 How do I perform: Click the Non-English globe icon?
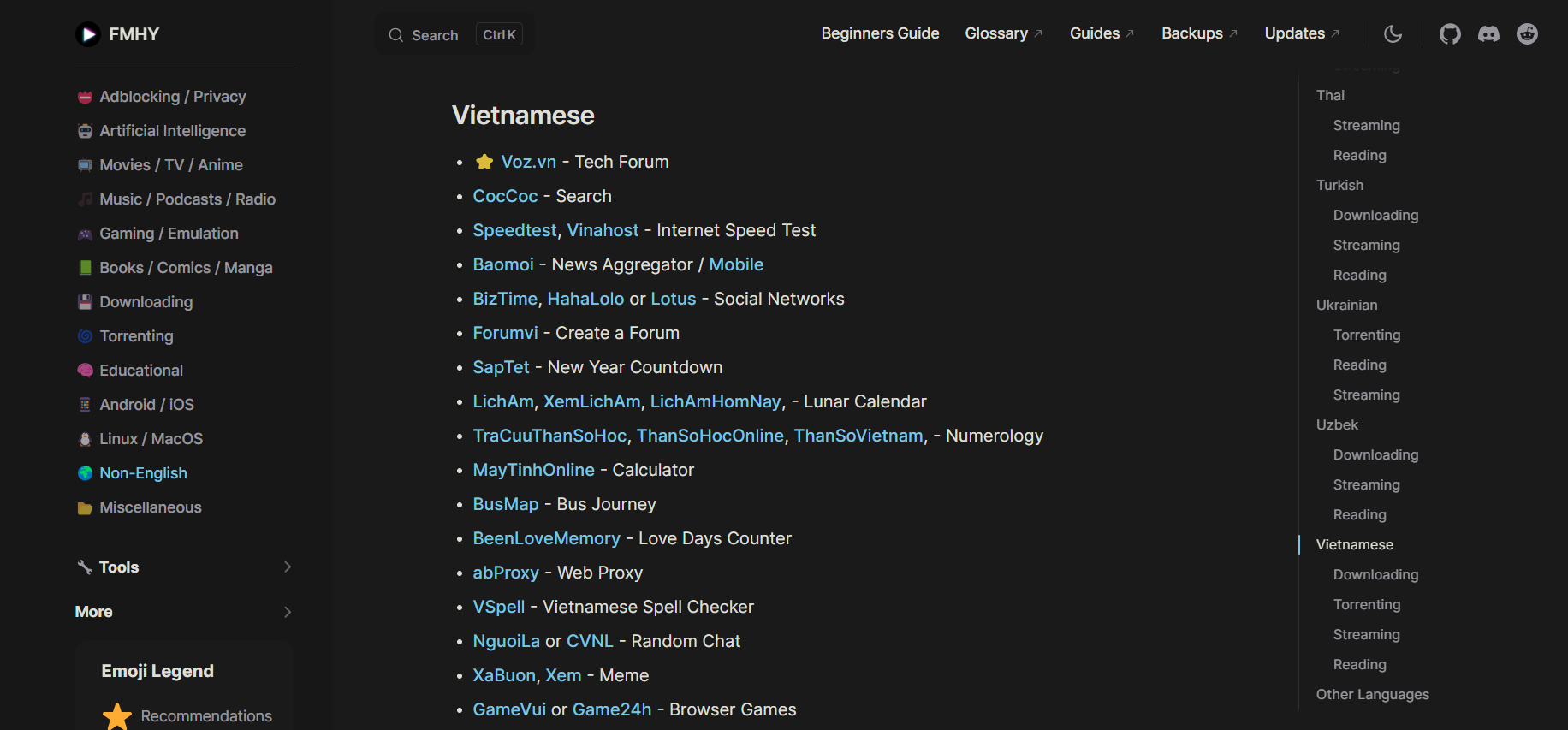(85, 473)
